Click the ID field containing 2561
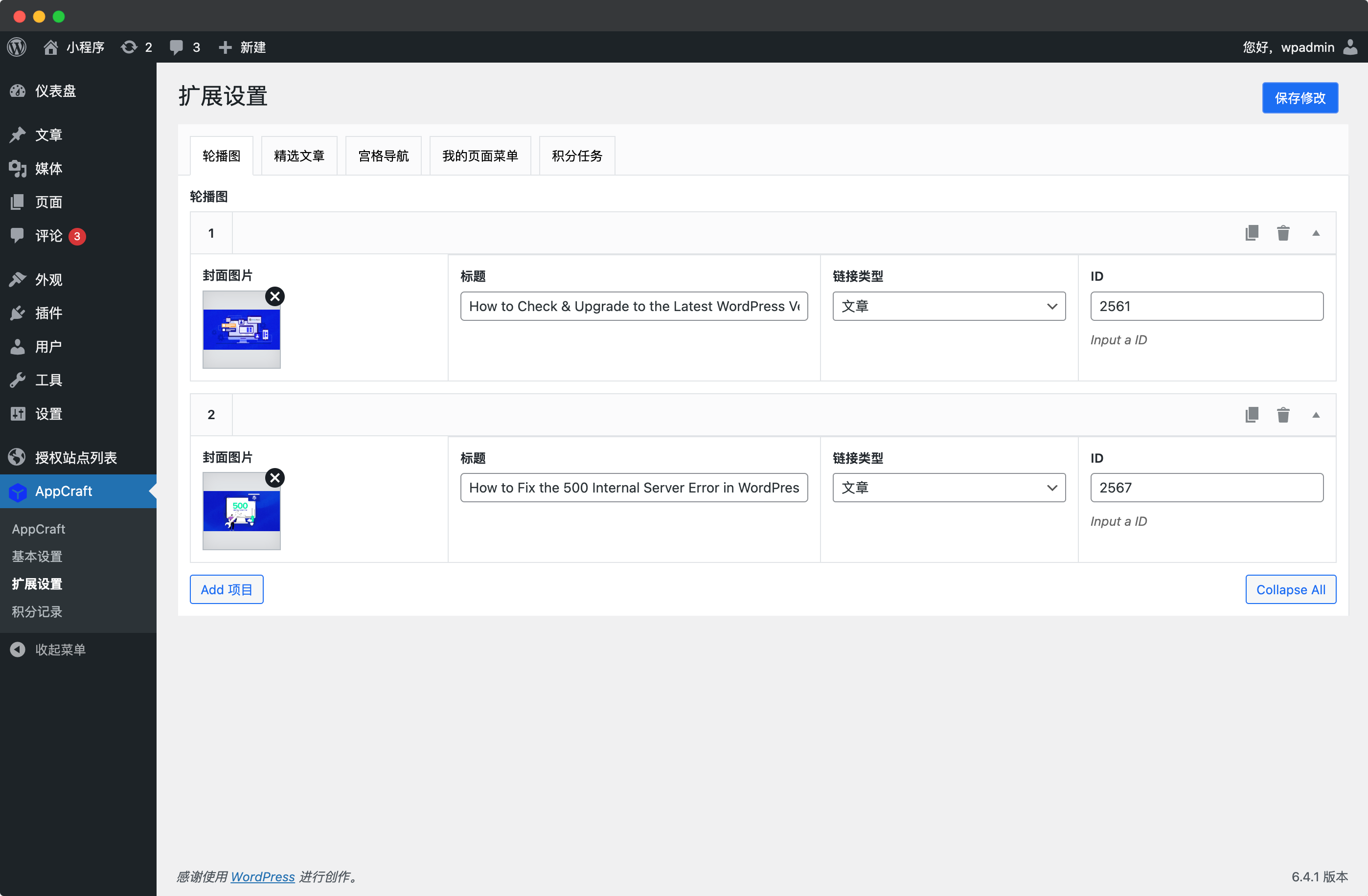Screen dimensions: 1368x896 pyautogui.click(x=1207, y=306)
